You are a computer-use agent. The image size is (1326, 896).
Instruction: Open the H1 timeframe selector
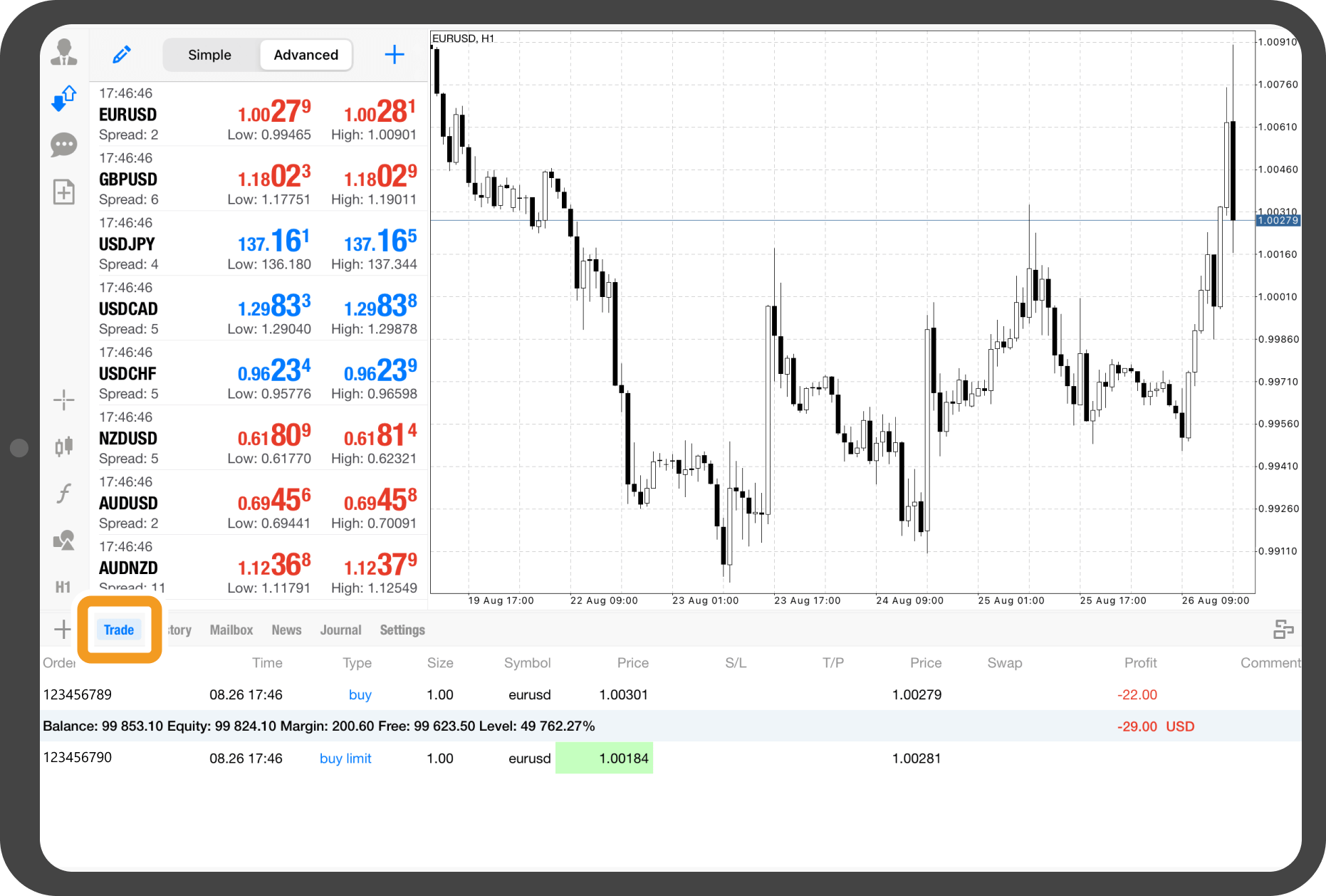click(x=63, y=587)
